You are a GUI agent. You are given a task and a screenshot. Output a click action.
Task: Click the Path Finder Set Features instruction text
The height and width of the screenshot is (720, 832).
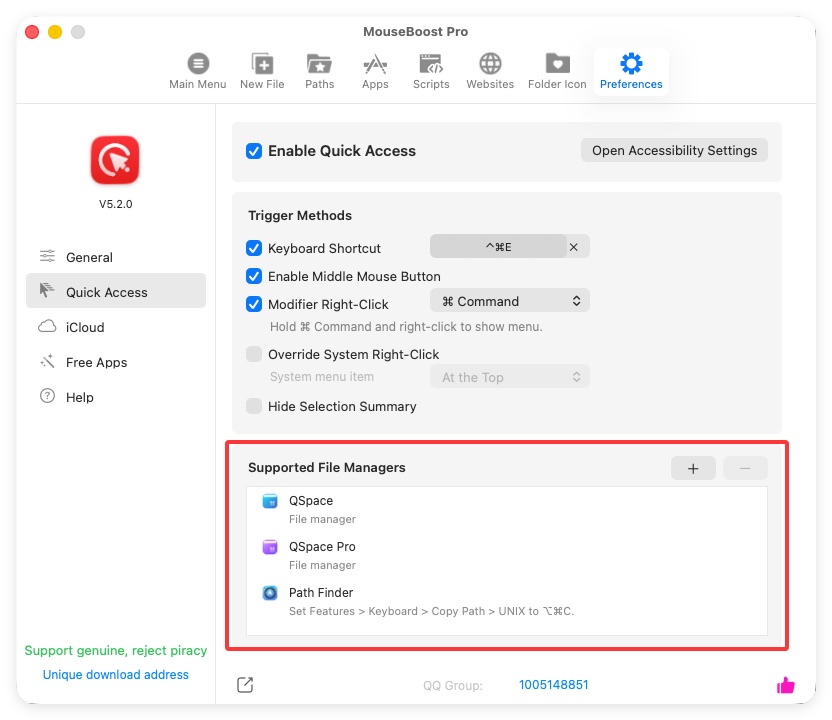click(x=431, y=611)
